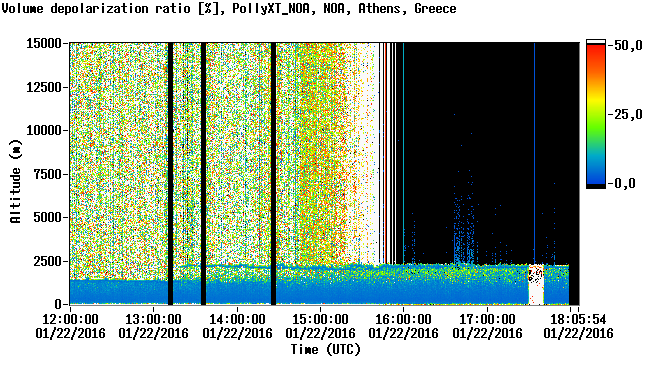Click the 2500 altitude tick label

coord(48,261)
